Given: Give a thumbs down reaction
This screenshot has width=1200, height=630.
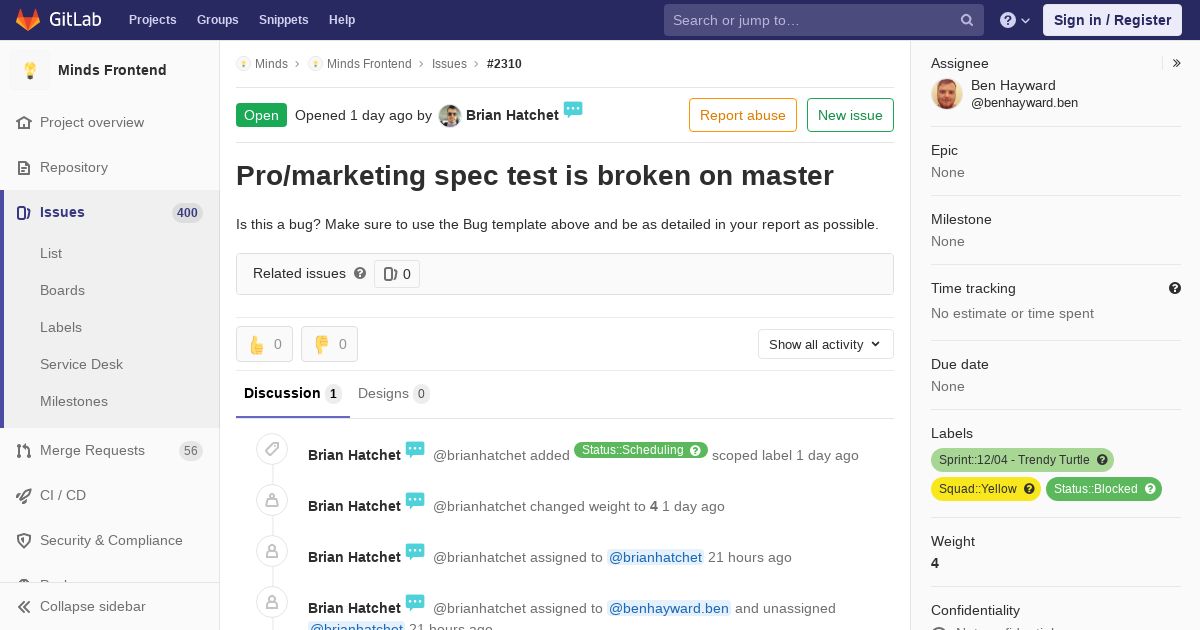Looking at the screenshot, I should point(329,344).
